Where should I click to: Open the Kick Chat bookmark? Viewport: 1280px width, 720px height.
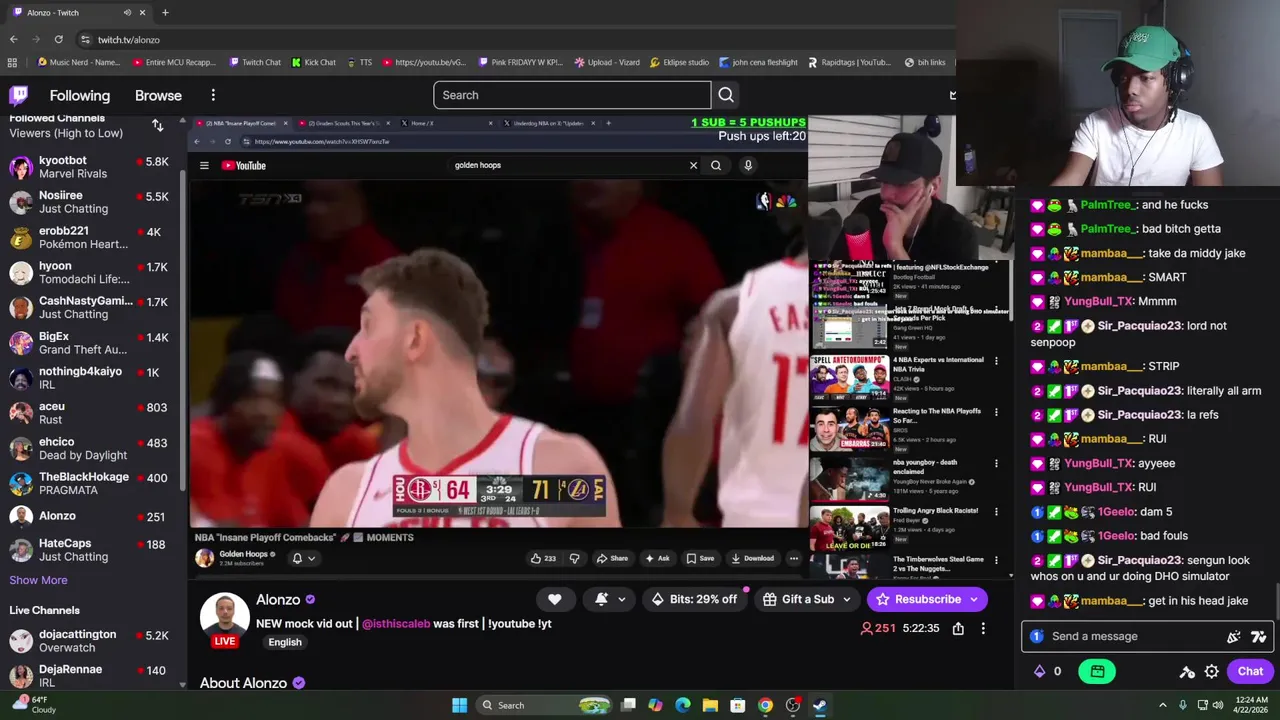[313, 62]
